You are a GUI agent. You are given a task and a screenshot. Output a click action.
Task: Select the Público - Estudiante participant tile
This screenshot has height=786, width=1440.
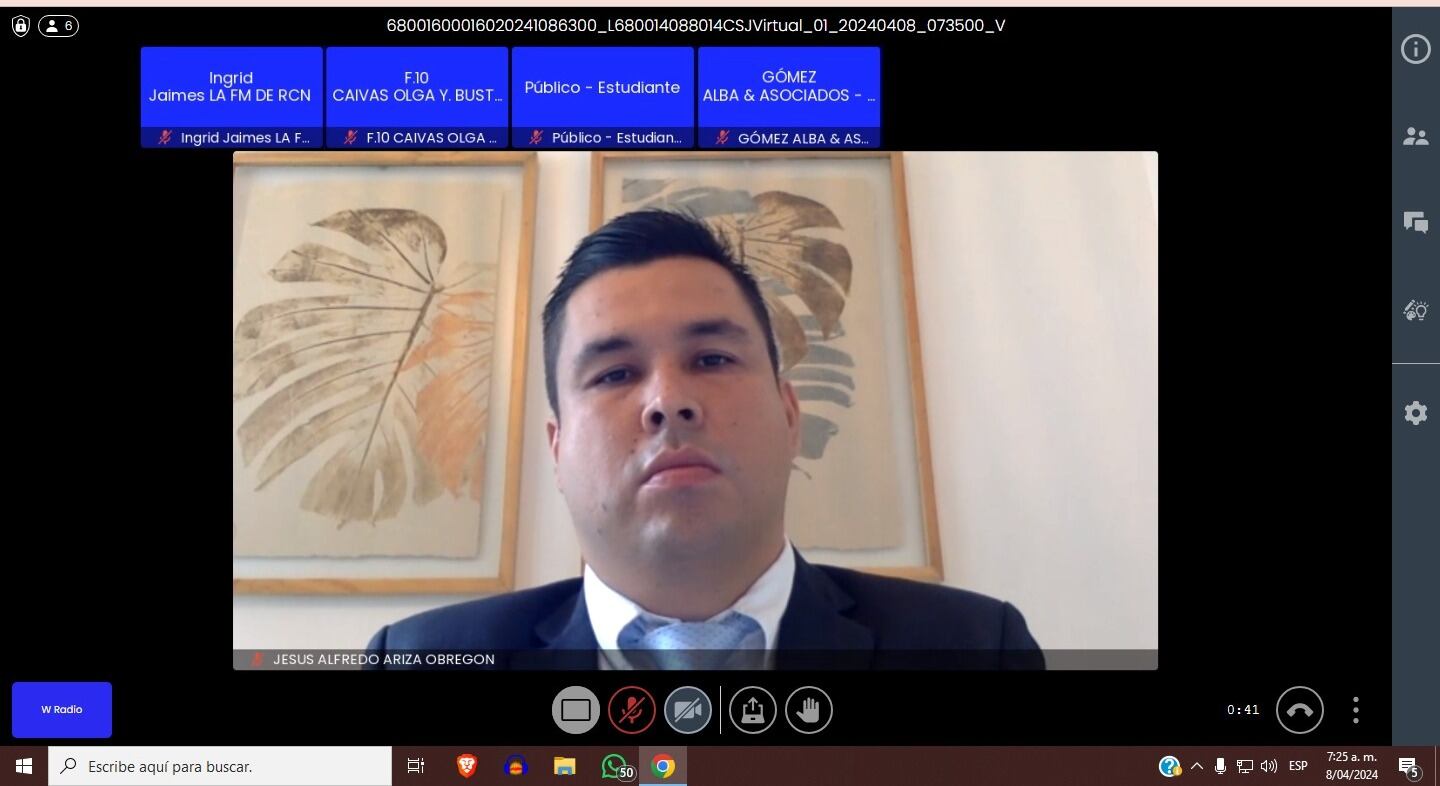(602, 96)
